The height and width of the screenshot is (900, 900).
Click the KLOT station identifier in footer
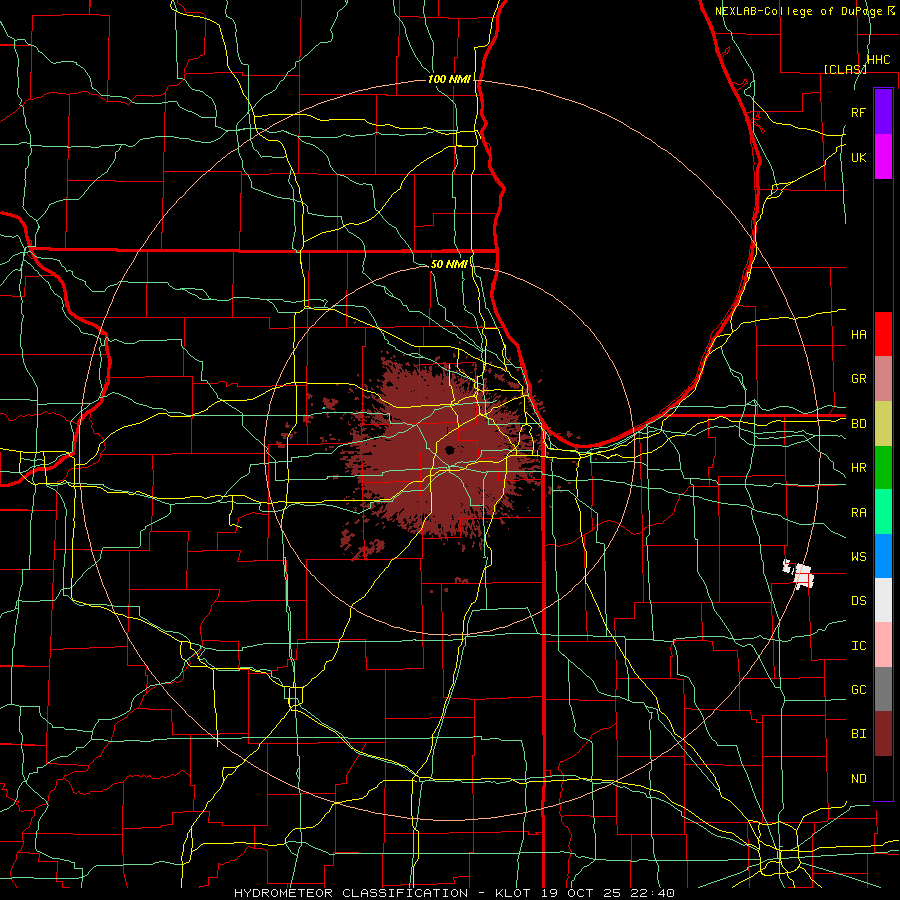[x=513, y=893]
